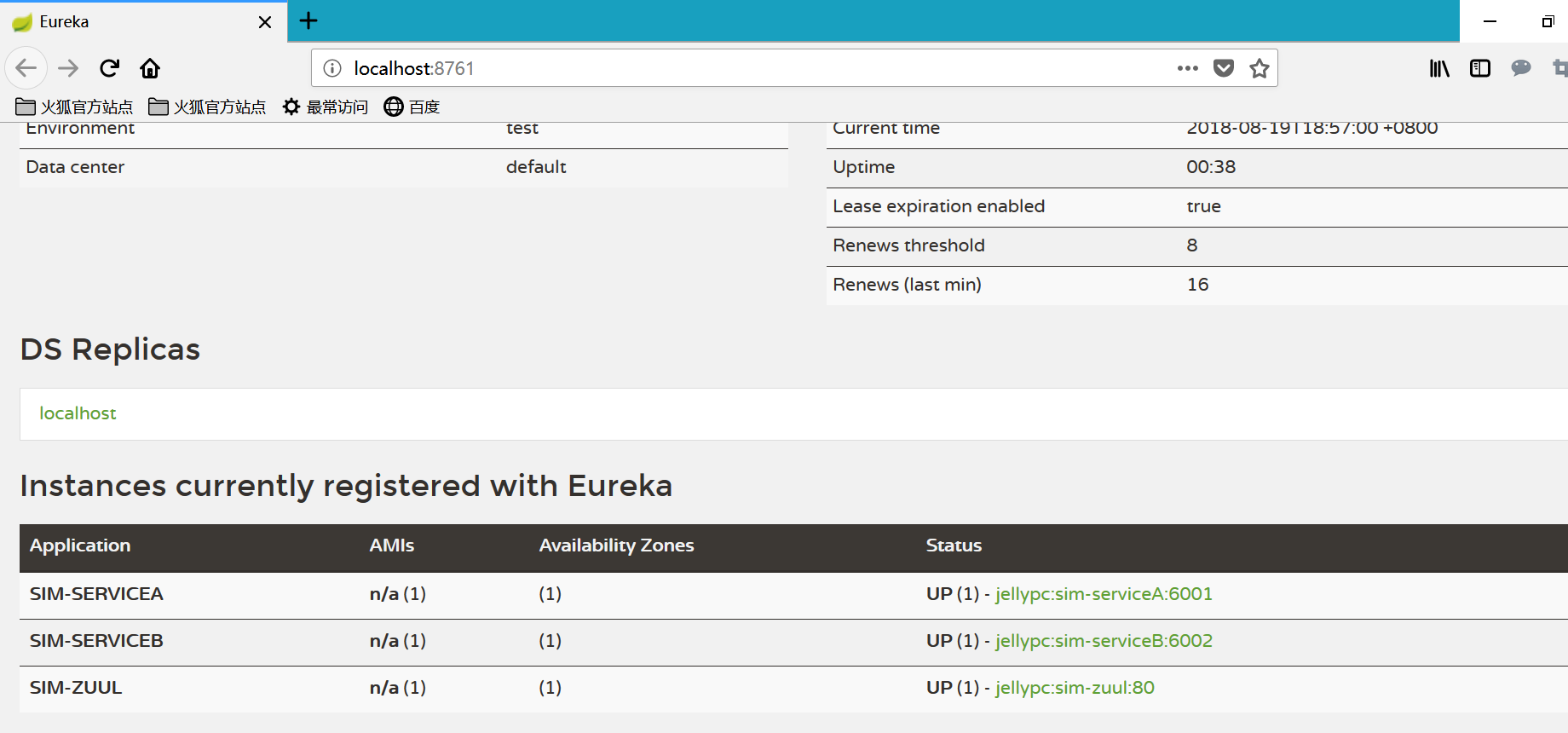This screenshot has width=1568, height=733.
Task: Select the Eureka browser tab
Action: point(128,22)
